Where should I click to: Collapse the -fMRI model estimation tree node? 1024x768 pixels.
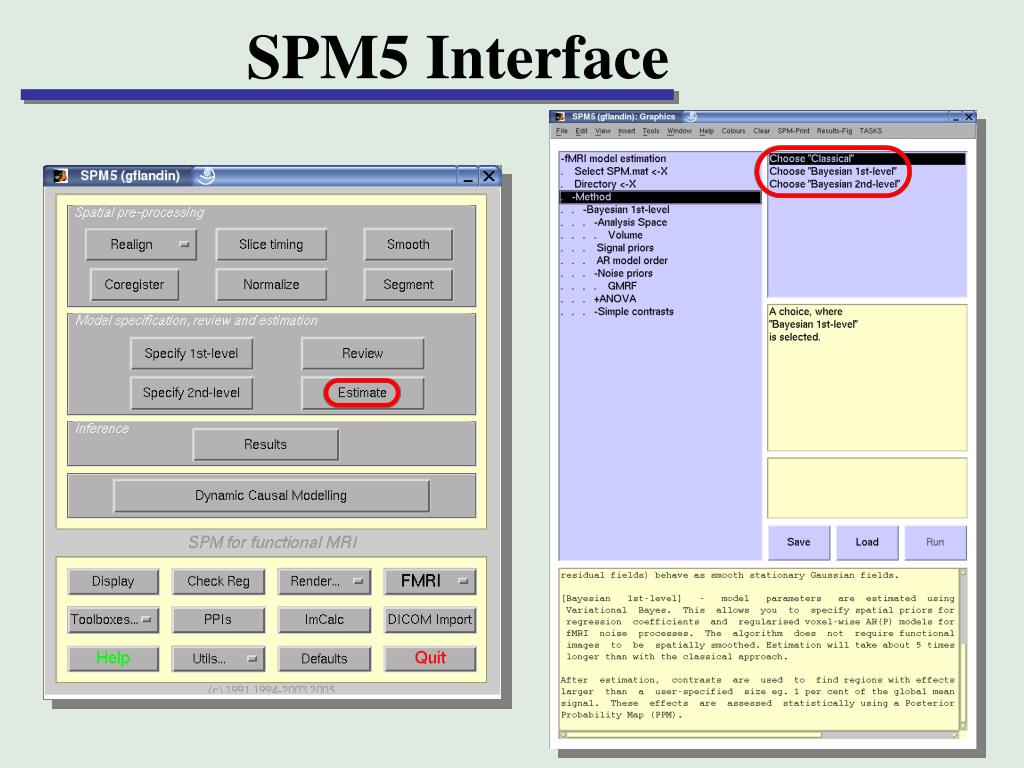point(613,159)
